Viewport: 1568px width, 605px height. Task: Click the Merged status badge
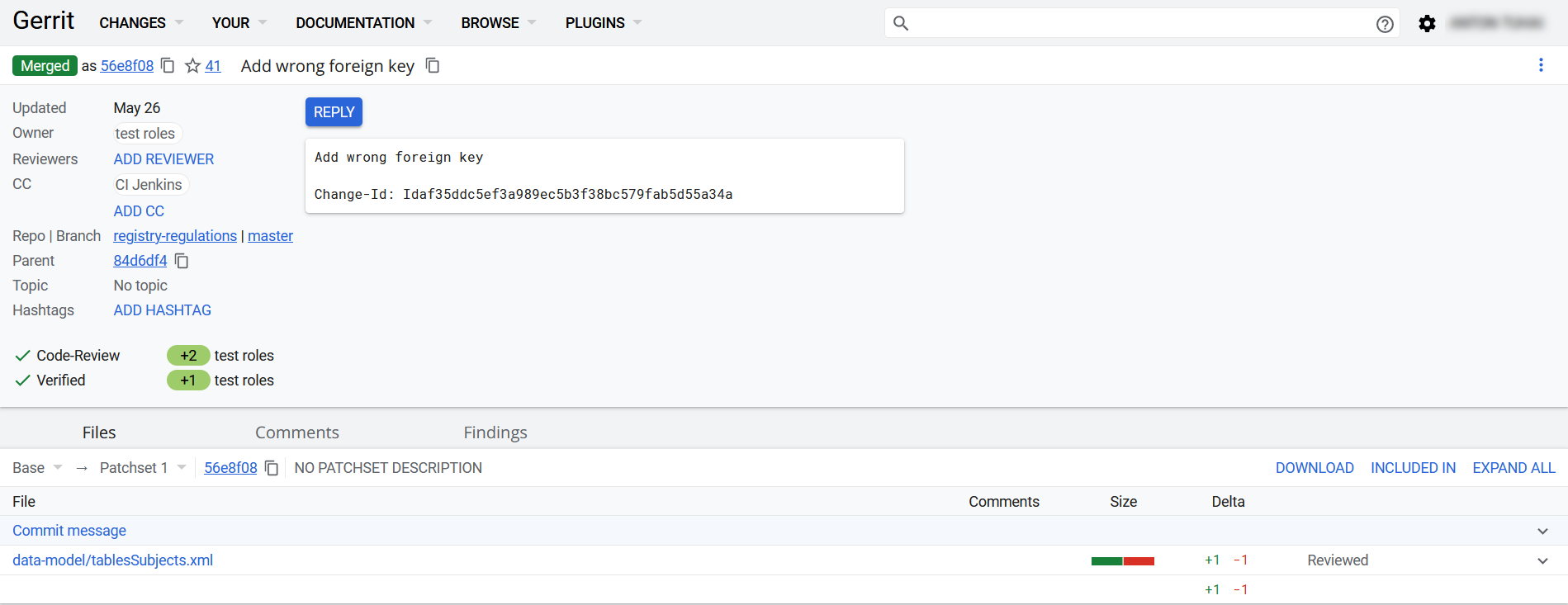coord(45,65)
